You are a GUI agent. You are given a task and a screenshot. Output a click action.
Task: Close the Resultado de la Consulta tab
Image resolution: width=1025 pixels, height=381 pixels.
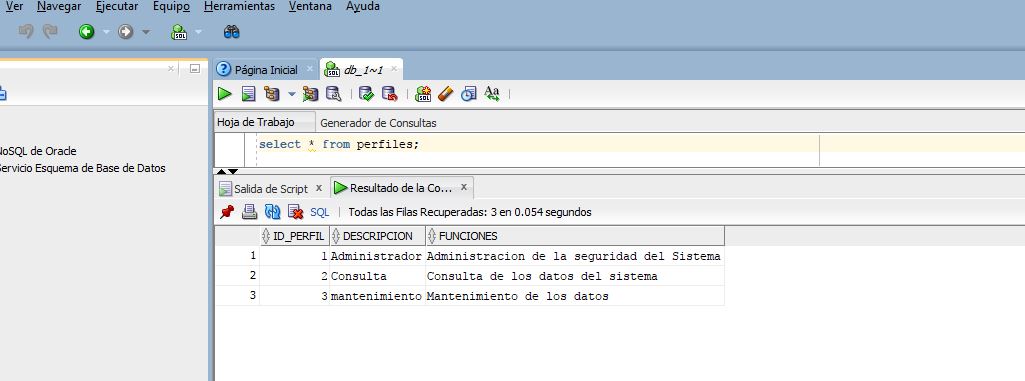(x=463, y=187)
